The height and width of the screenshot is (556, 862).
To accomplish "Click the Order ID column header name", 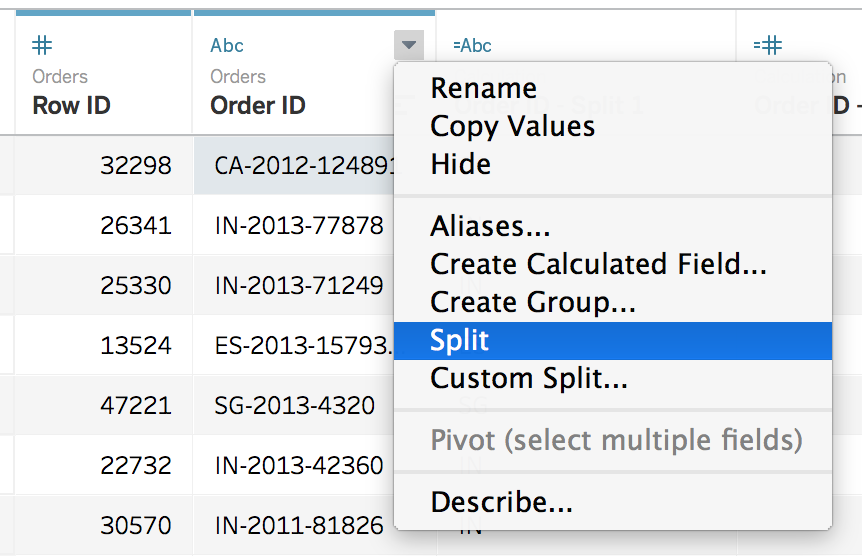I will (x=258, y=105).
